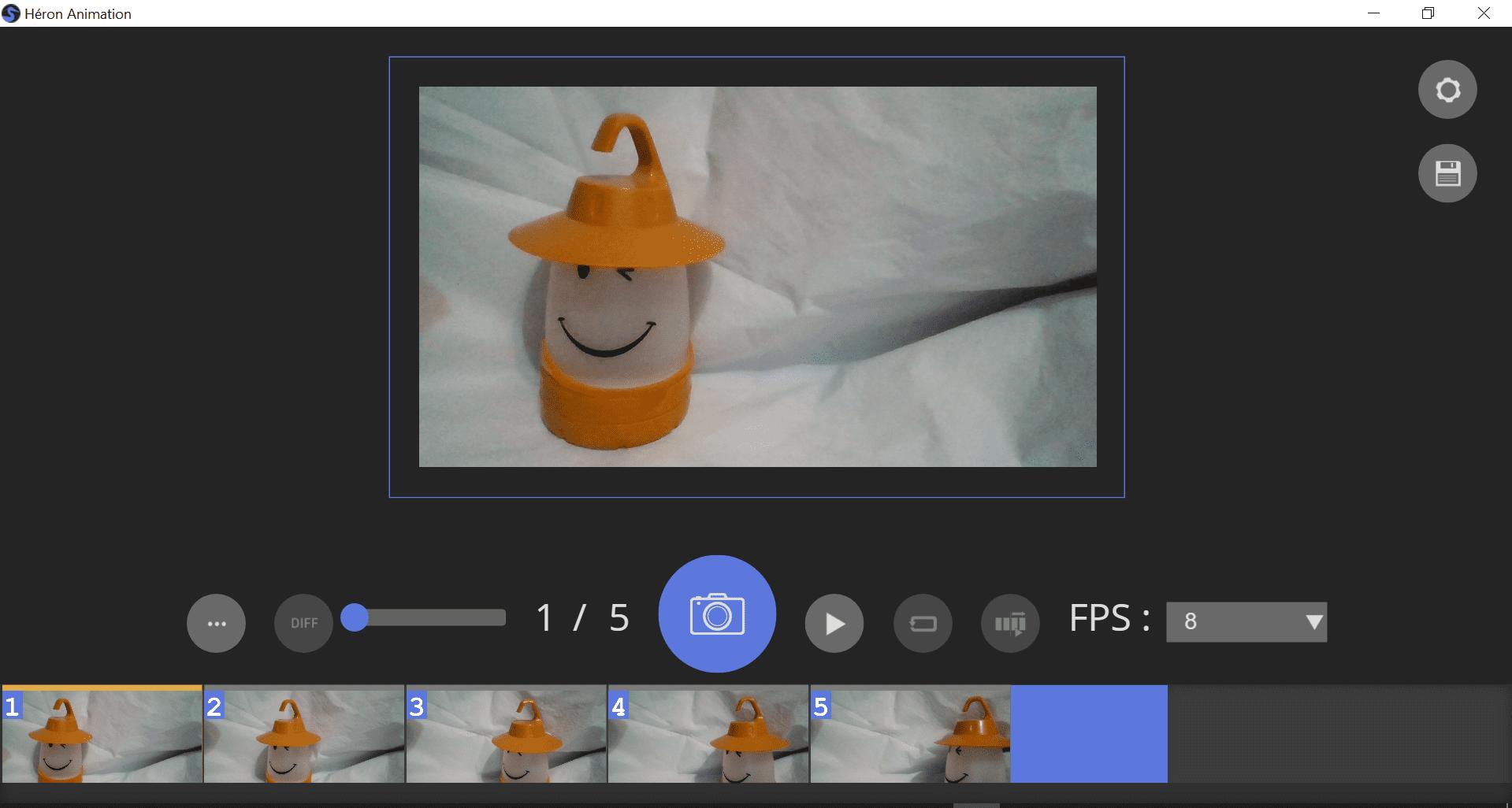Screen dimensions: 1512x808
Task: Click the onion skin opacity slider handle
Action: 356,618
